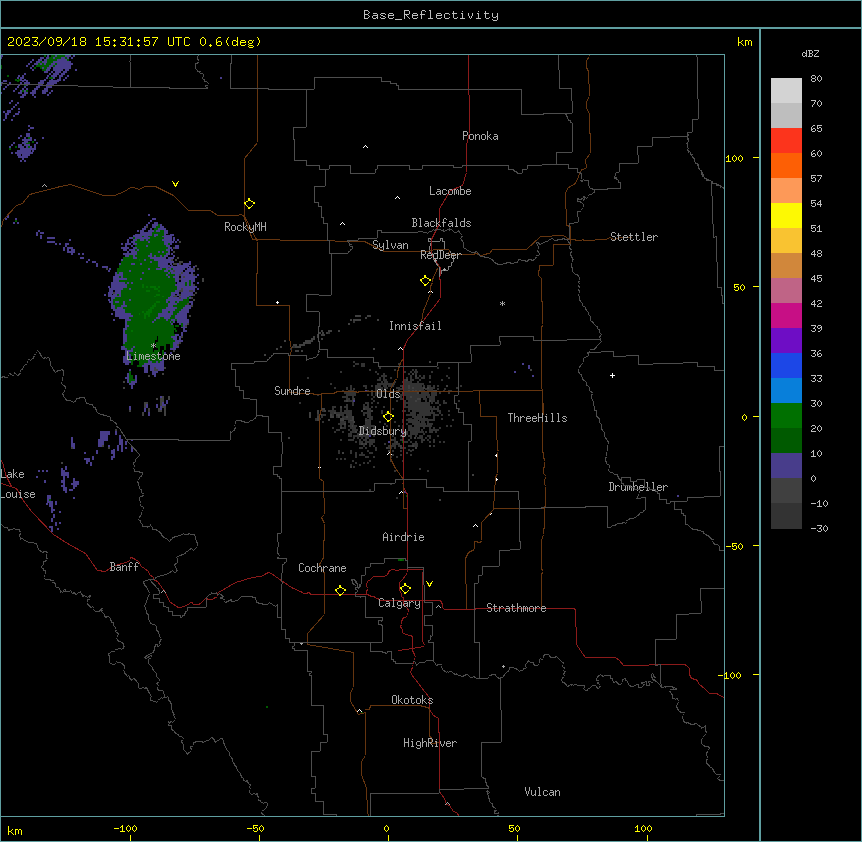Click the Airdrie city label
The image size is (862, 842).
coord(404,537)
